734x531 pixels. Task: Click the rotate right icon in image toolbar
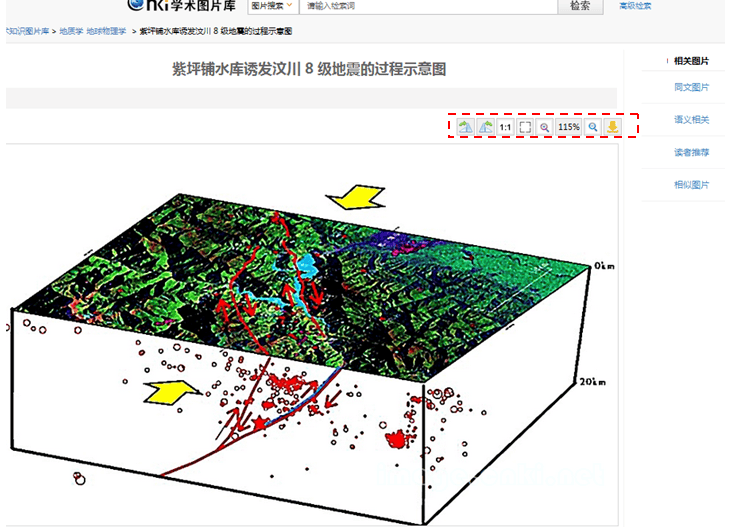485,127
